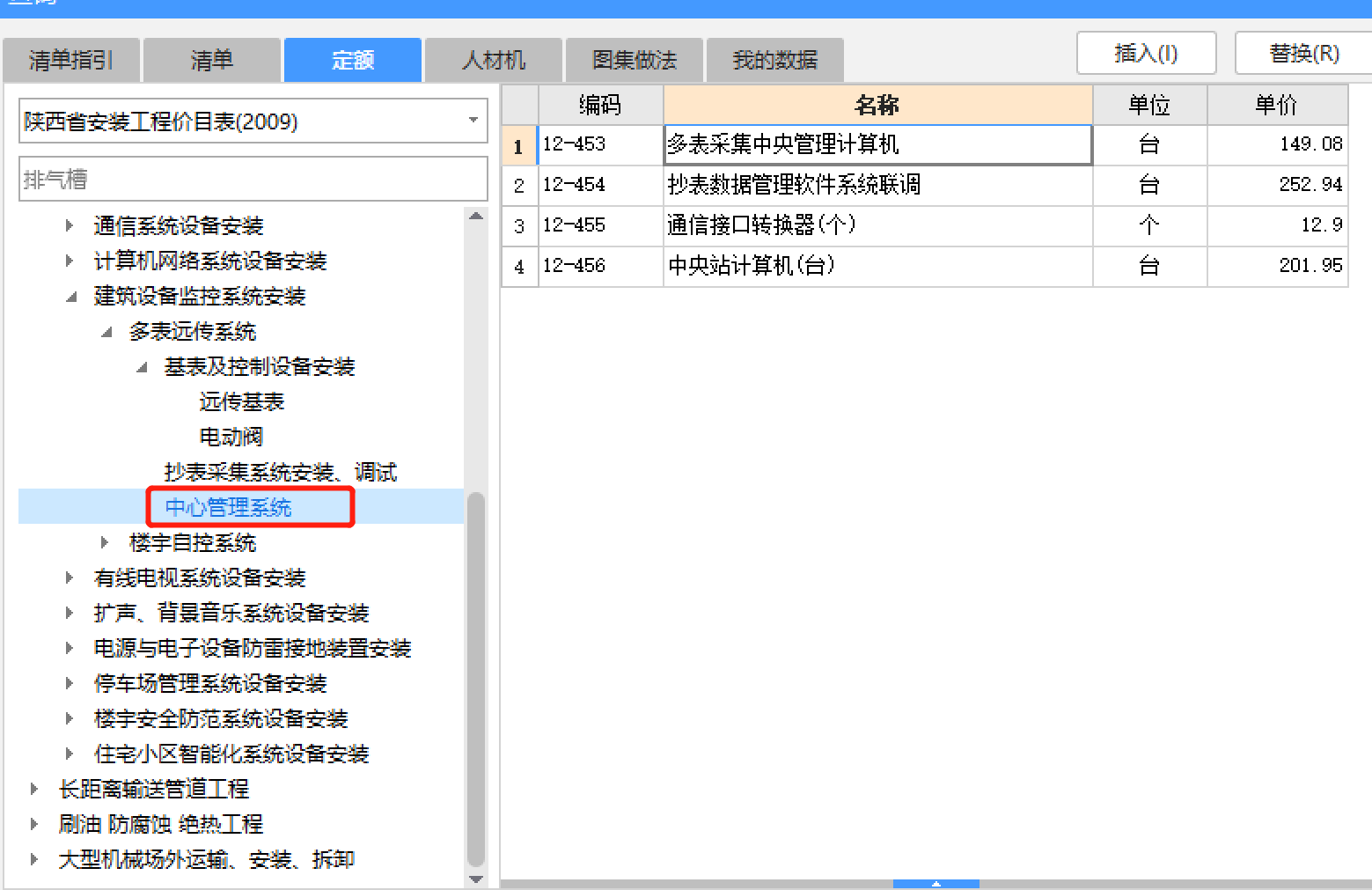Select 中心管理系统 tree item

pyautogui.click(x=228, y=507)
